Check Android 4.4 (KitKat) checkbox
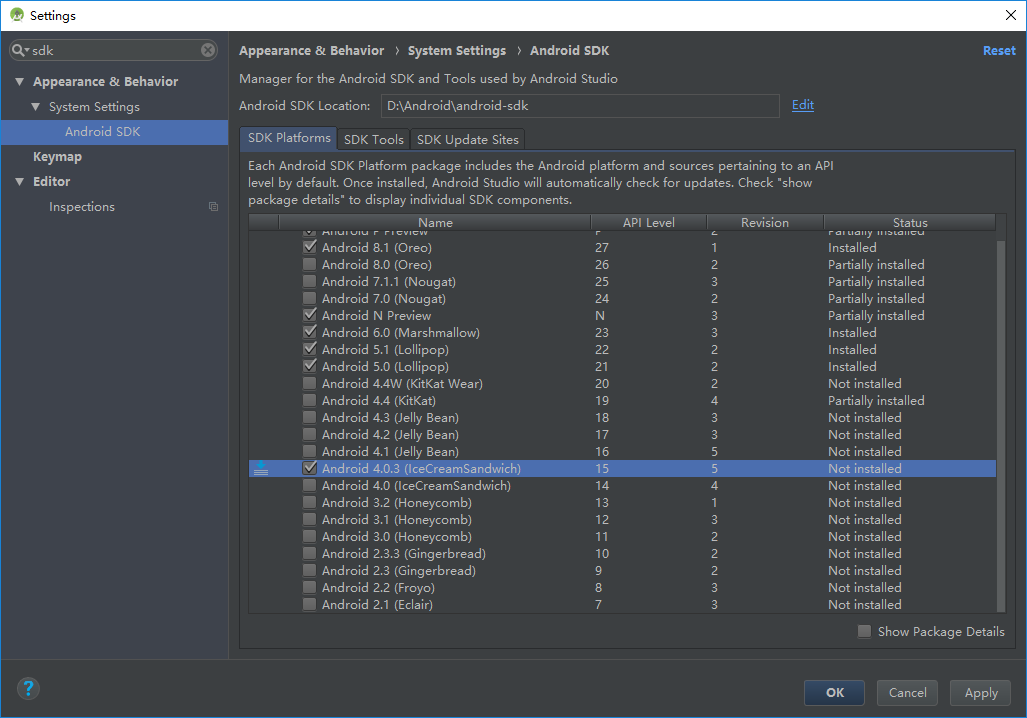Screen dimensions: 1027x718 pos(310,401)
